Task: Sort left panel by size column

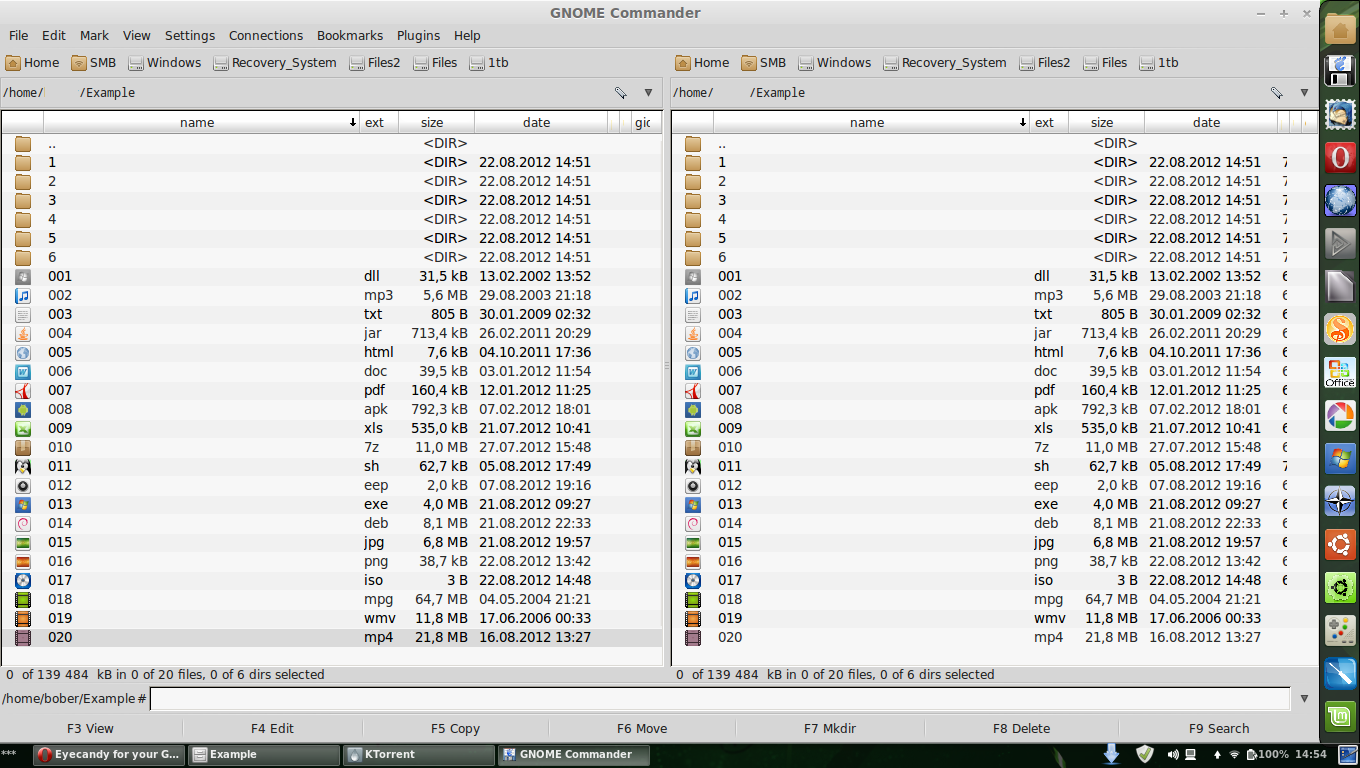Action: 436,122
